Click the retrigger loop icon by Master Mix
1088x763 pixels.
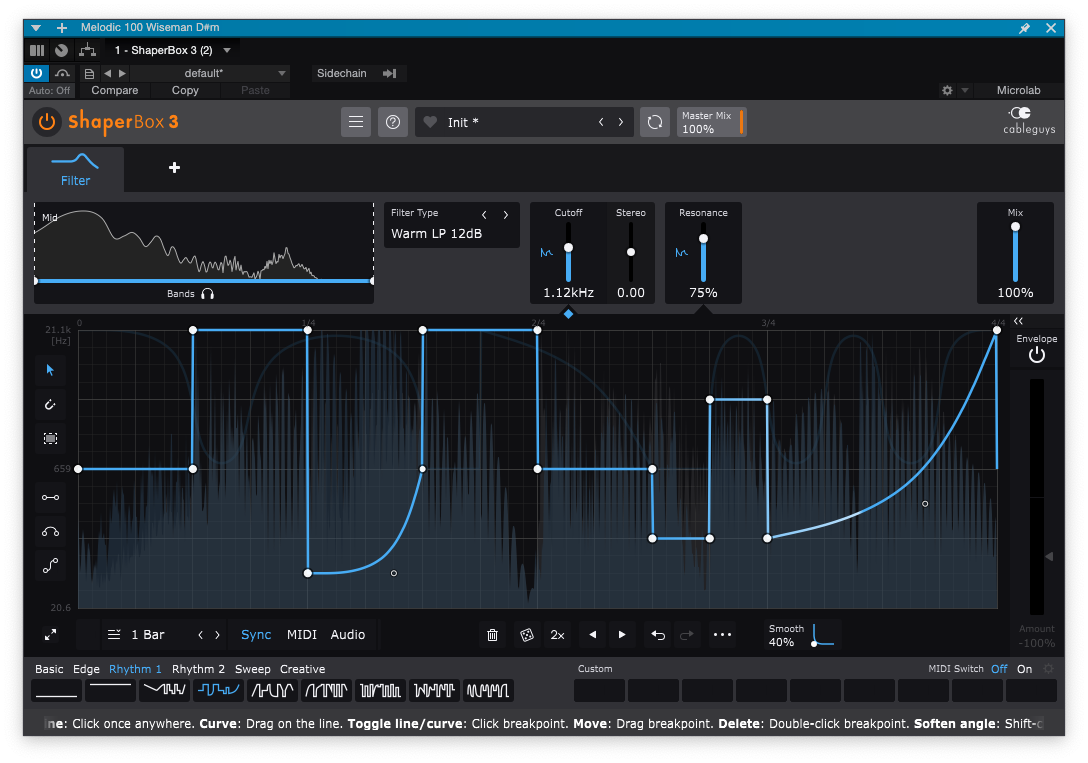point(654,122)
